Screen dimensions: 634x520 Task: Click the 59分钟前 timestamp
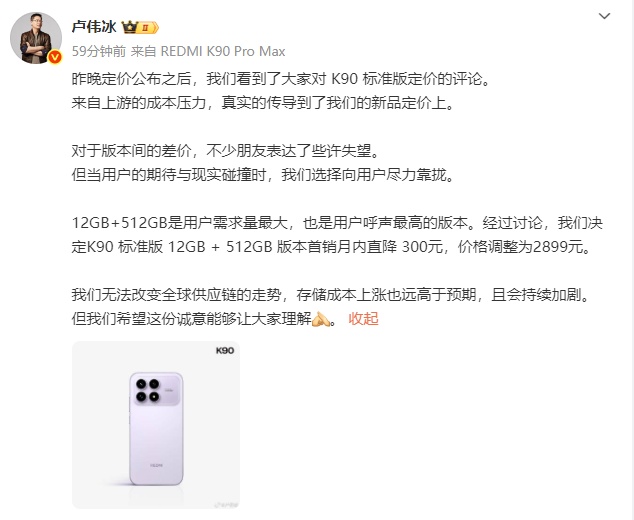(x=99, y=51)
